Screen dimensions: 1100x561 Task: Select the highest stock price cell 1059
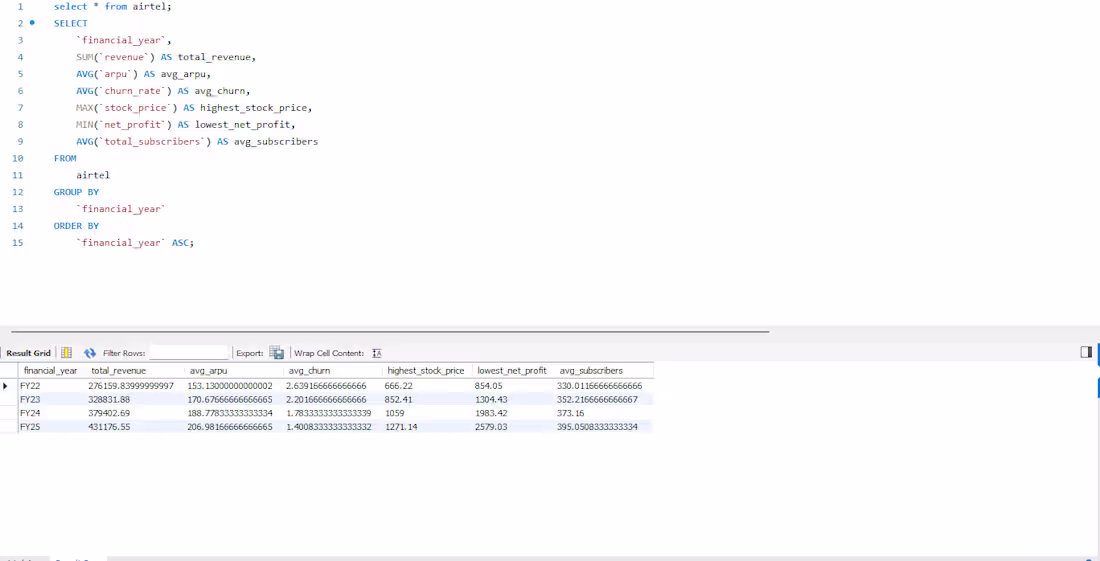click(428, 413)
